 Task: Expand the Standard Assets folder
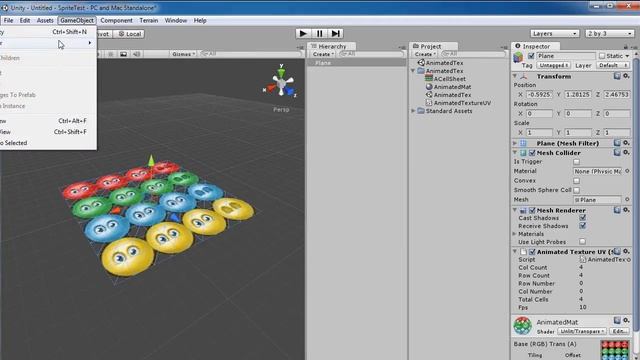pyautogui.click(x=413, y=111)
